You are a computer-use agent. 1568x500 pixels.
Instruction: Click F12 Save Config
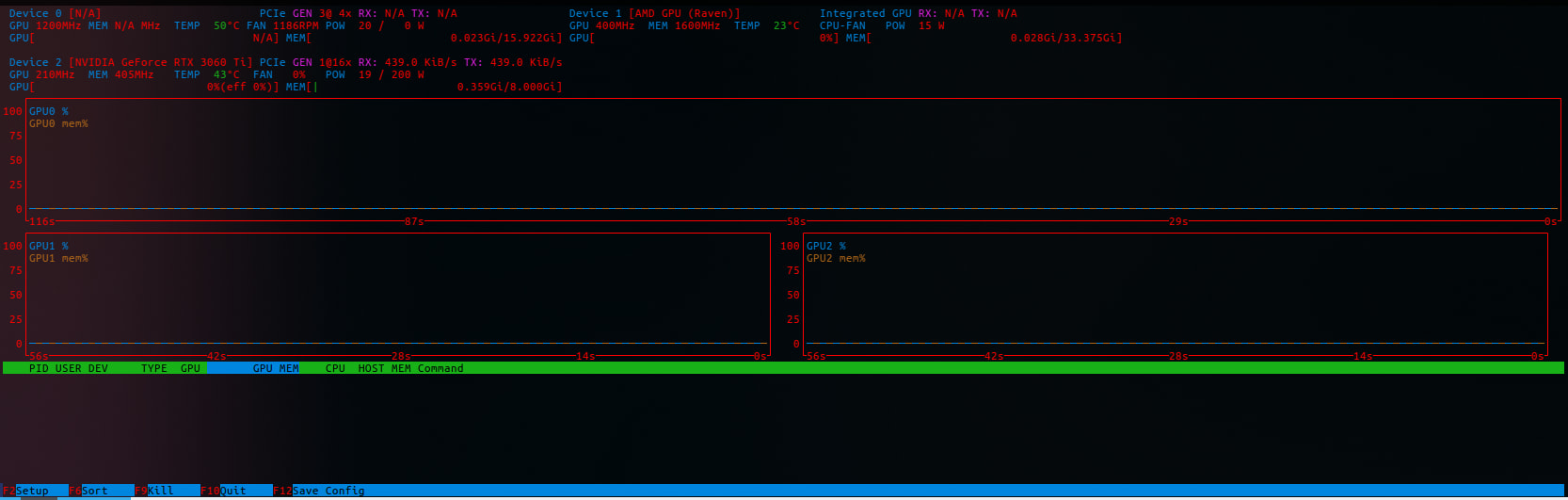point(320,491)
